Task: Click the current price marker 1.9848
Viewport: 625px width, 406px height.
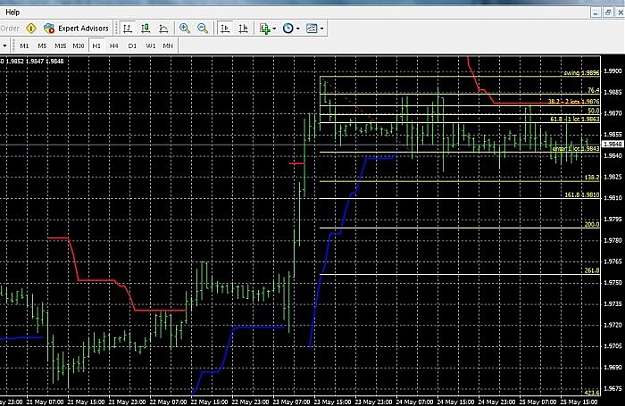Action: pos(613,144)
